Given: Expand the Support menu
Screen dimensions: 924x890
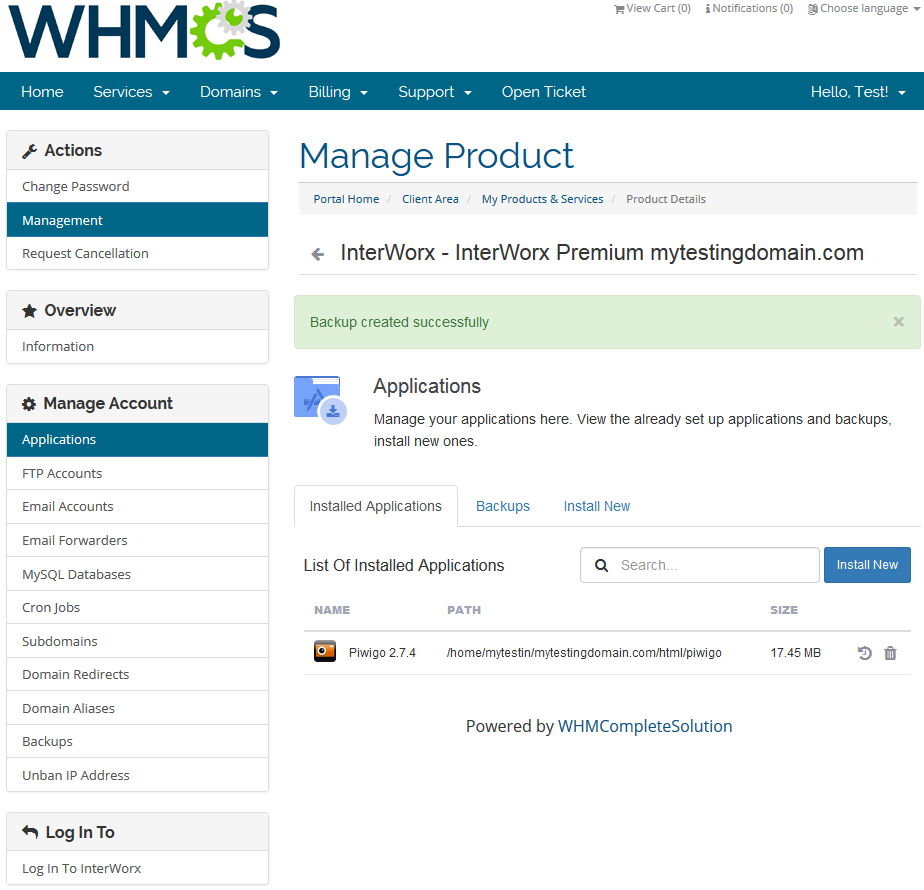Looking at the screenshot, I should click(435, 92).
